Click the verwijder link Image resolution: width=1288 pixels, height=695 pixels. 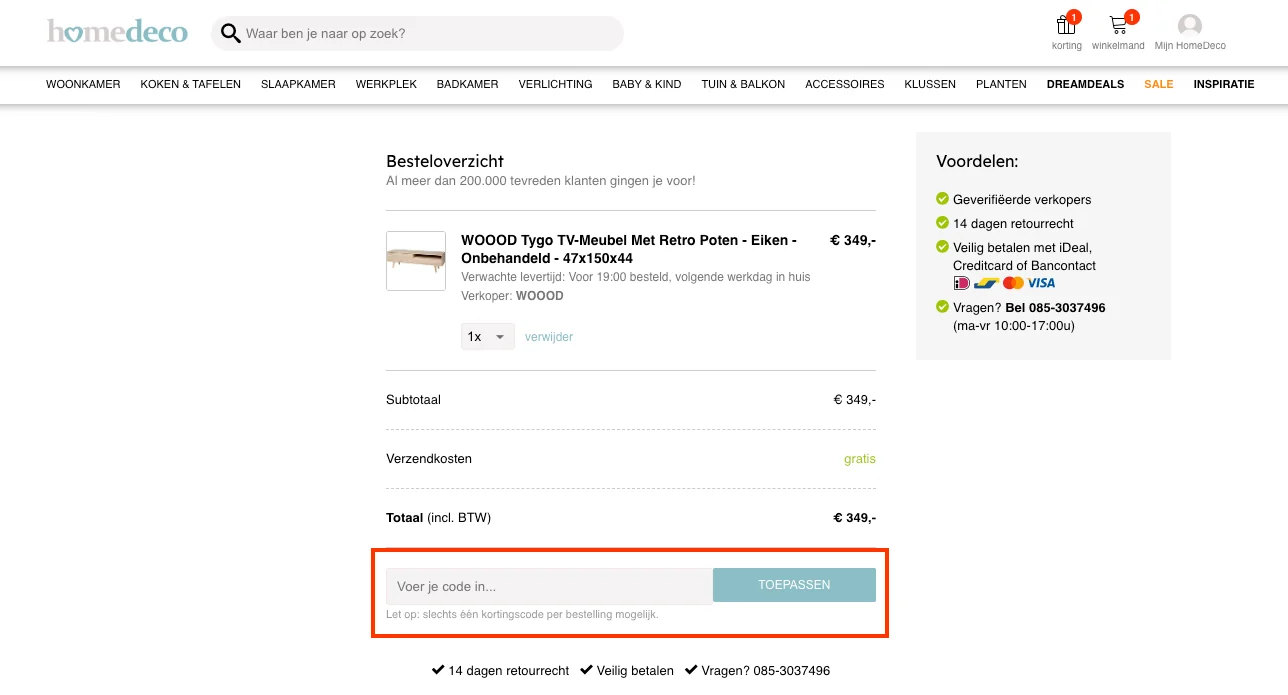coord(548,337)
